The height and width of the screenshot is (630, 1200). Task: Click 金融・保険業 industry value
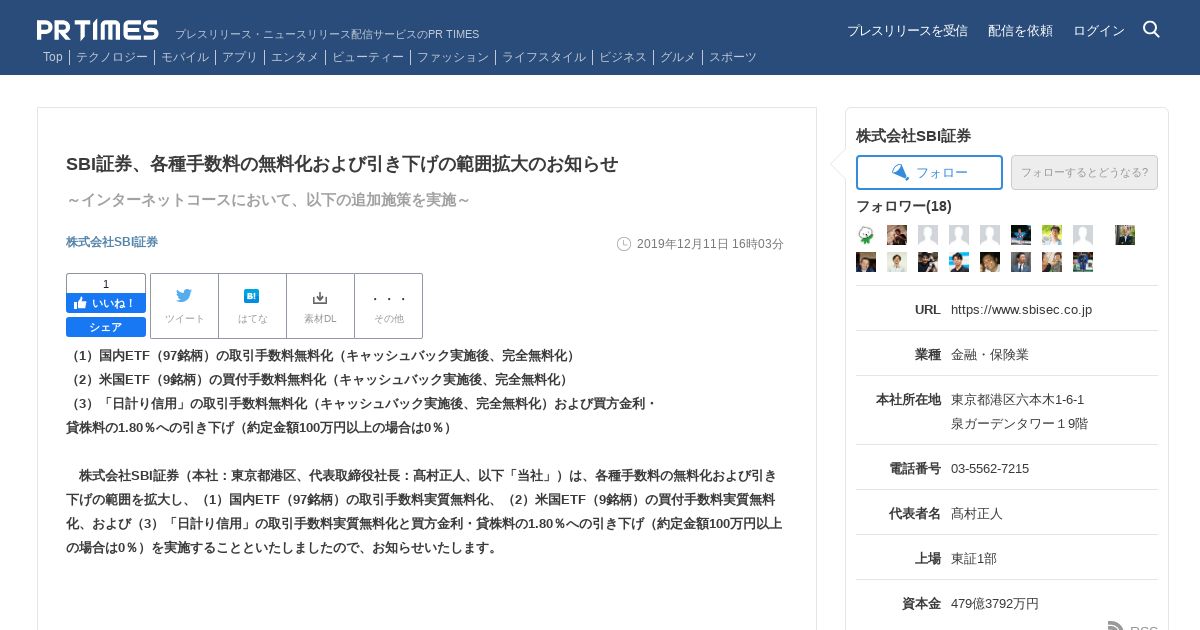coord(990,354)
